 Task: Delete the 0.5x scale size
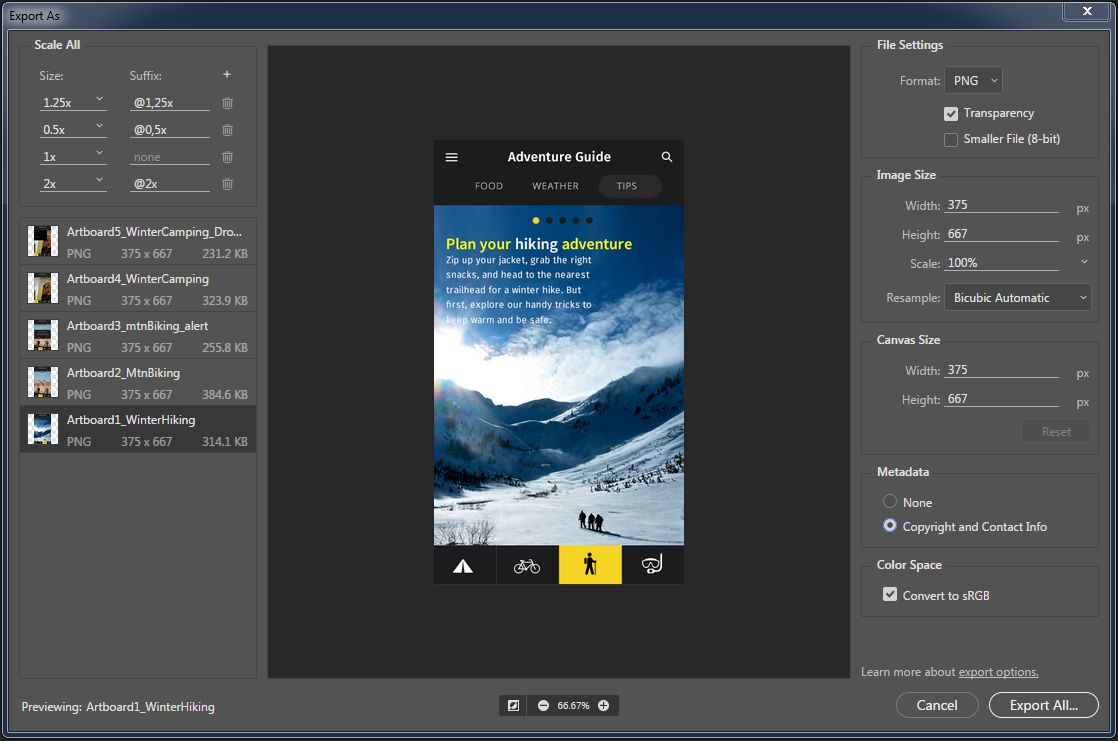[227, 129]
